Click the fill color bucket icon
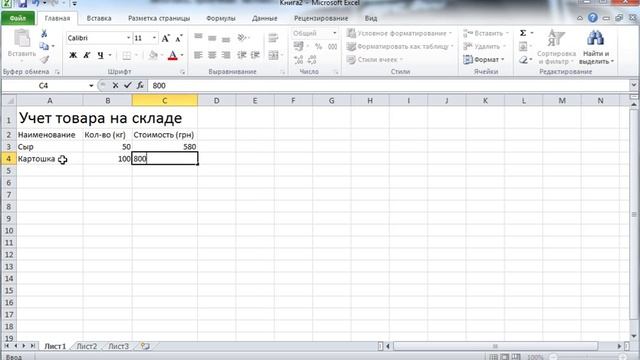The width and height of the screenshot is (640, 360). (153, 55)
